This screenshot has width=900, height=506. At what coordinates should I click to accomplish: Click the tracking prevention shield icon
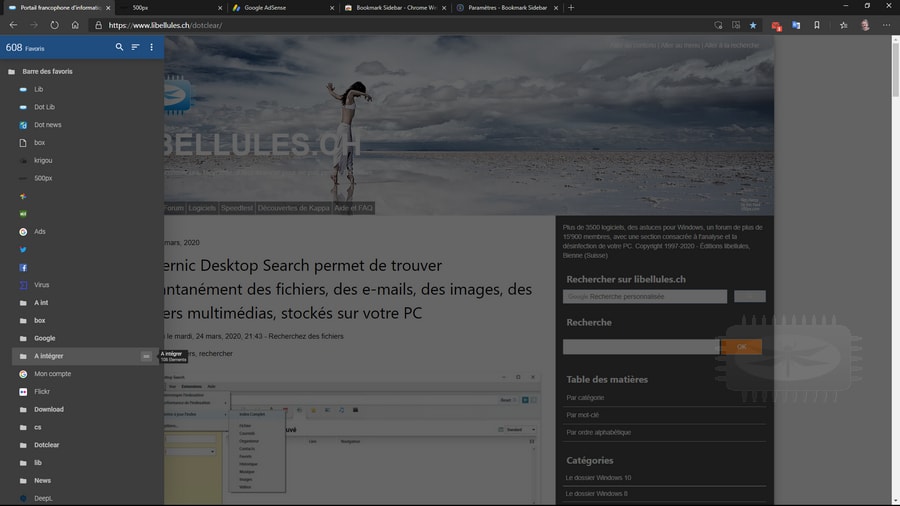pyautogui.click(x=718, y=25)
